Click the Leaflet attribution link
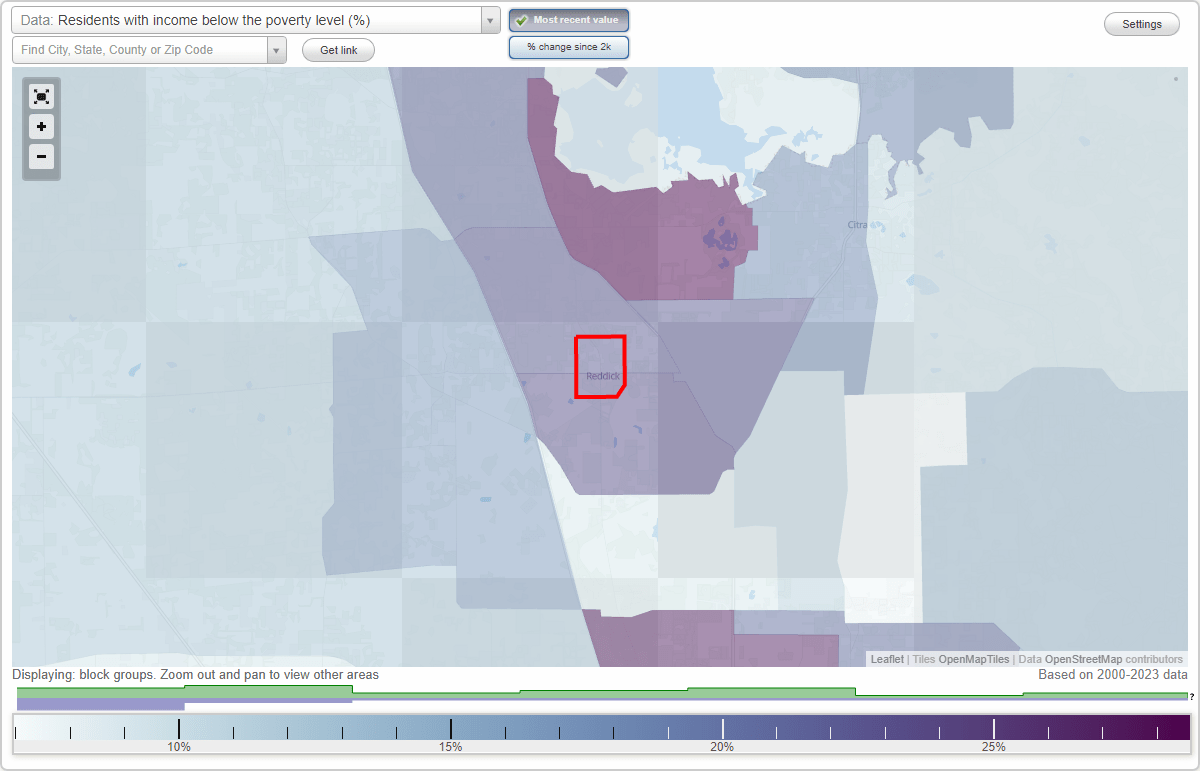Viewport: 1200px width, 771px height. (x=886, y=659)
